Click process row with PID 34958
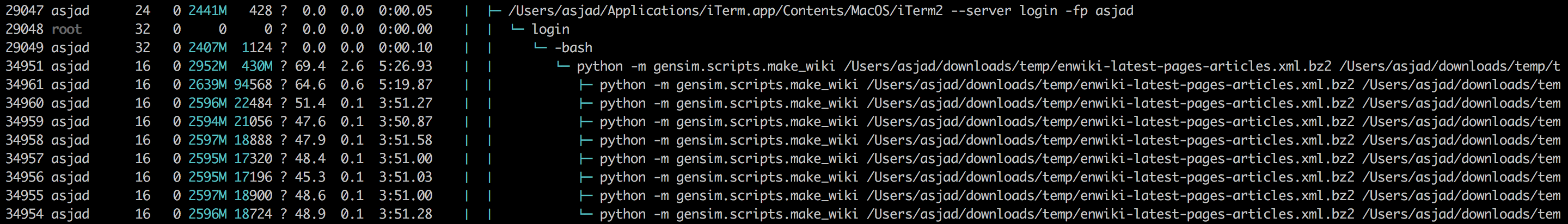The image size is (1568, 224). pyautogui.click(x=784, y=140)
